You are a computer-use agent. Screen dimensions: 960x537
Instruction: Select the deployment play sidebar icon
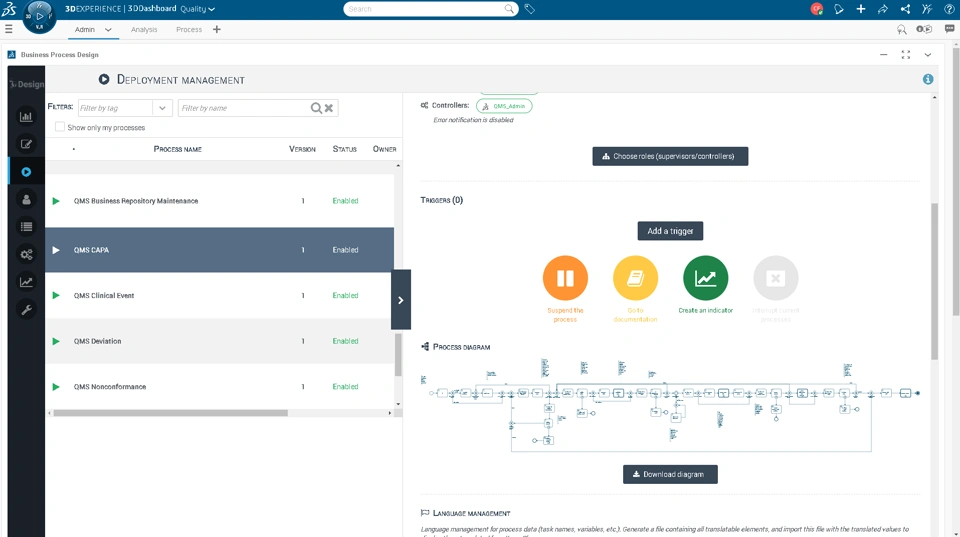[x=26, y=172]
